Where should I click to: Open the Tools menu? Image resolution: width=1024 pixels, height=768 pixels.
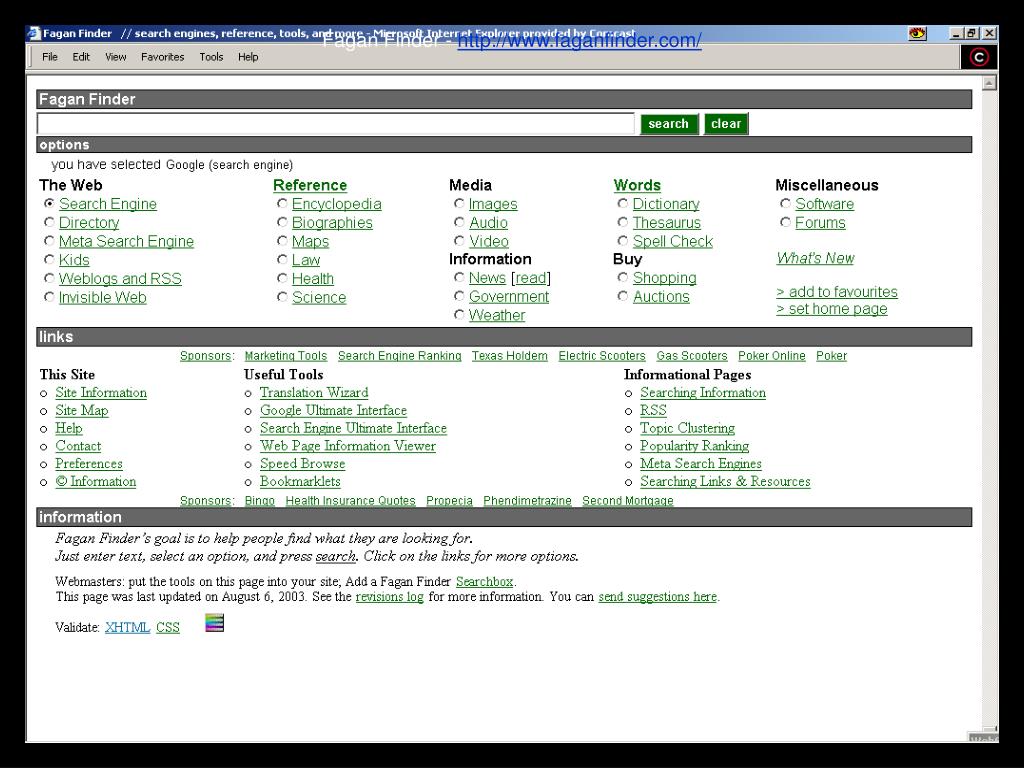[x=212, y=57]
